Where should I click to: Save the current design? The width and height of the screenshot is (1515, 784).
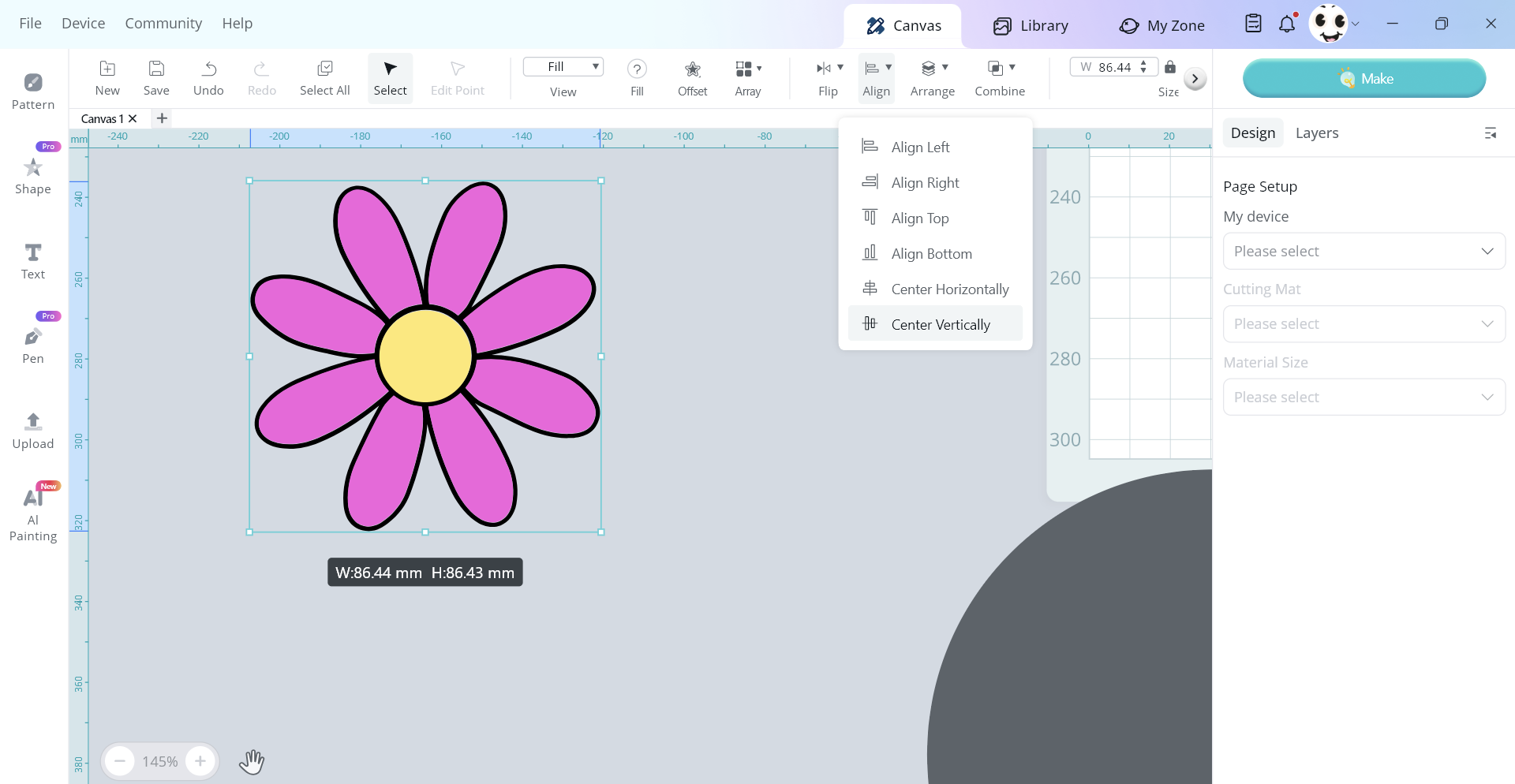[156, 78]
